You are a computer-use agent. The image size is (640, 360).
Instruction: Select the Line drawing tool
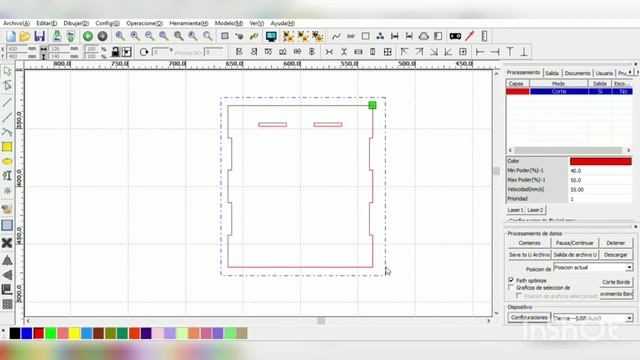tap(7, 102)
